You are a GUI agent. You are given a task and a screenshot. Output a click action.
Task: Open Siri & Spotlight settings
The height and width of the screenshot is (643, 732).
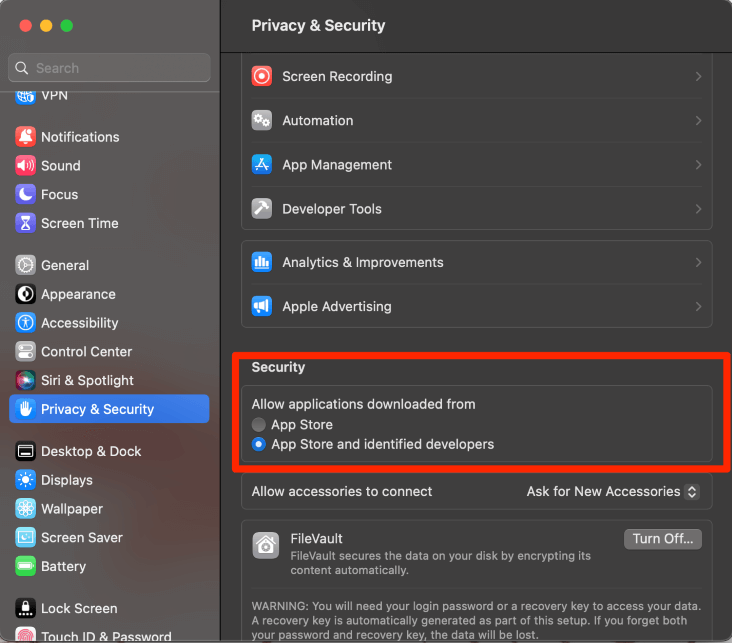(x=87, y=380)
